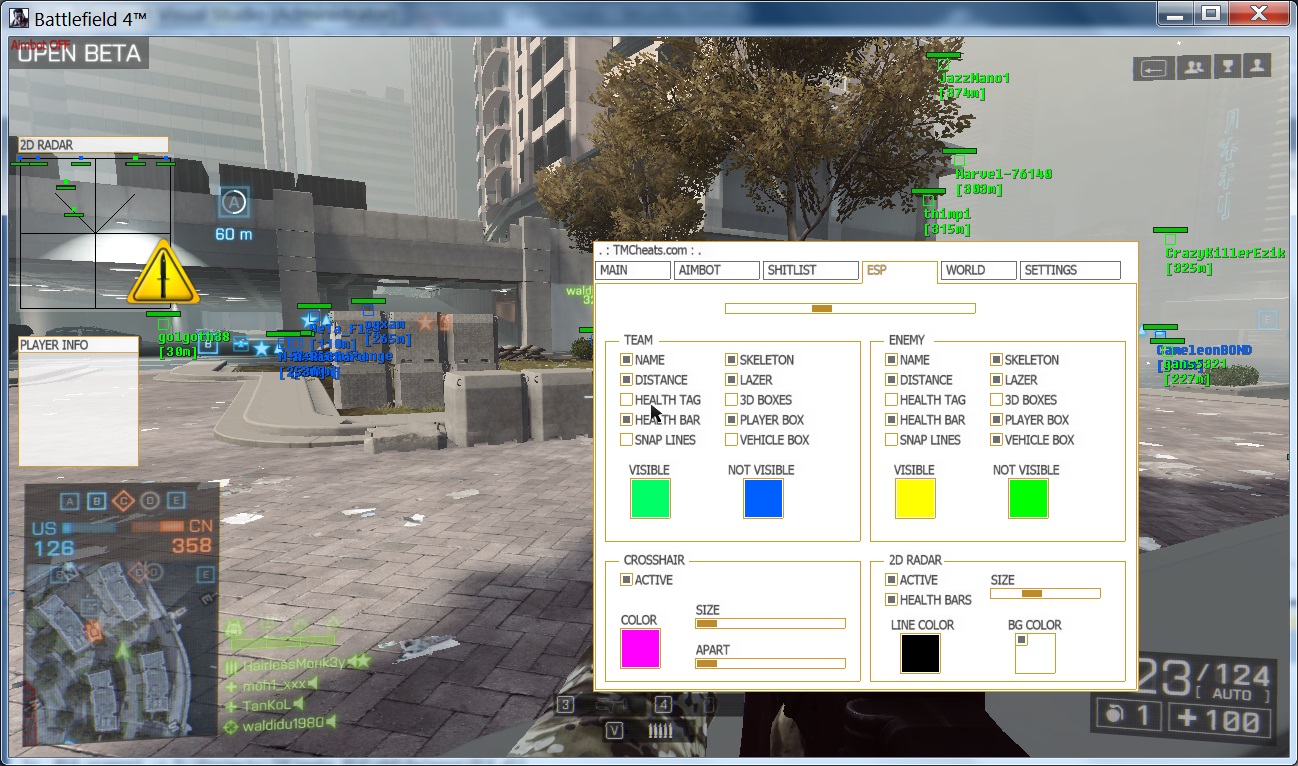Pick ENEMY NOT VISIBLE green swatch

point(1028,499)
